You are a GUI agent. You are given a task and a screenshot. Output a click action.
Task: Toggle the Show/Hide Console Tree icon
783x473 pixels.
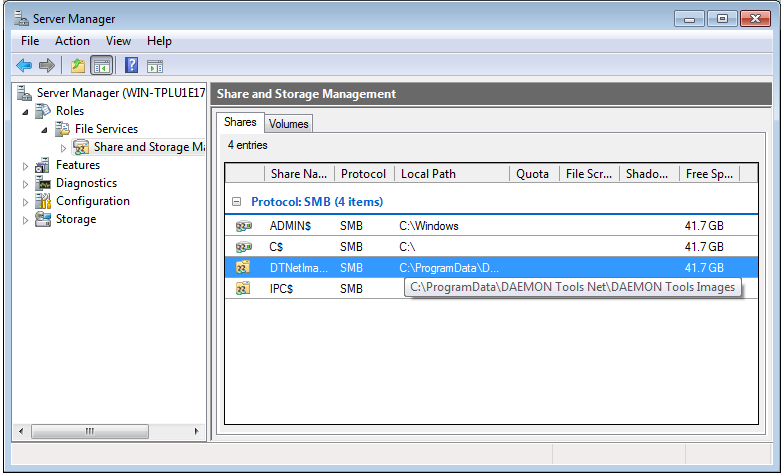coord(101,65)
